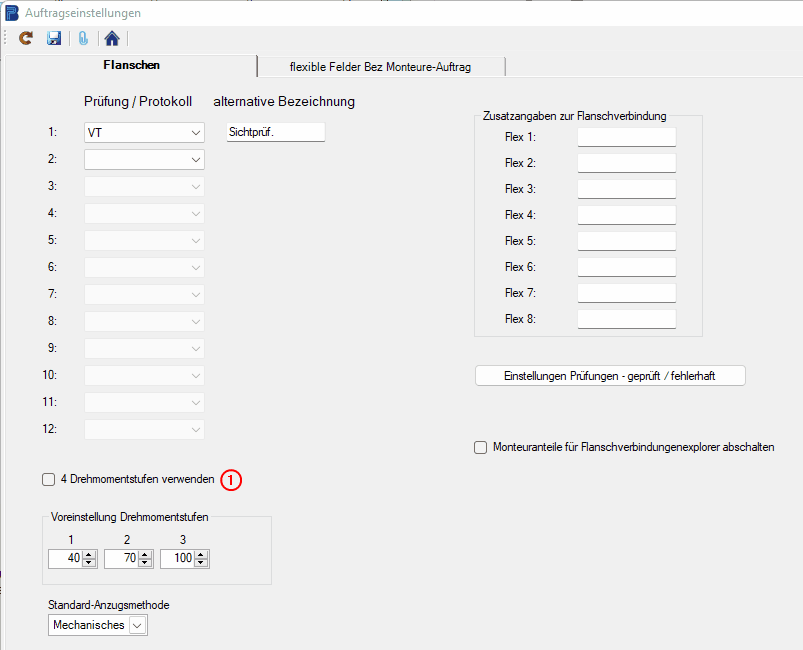Enable '4 Drehmomentstufen verwenden' checkbox
803x650 pixels.
click(x=49, y=480)
